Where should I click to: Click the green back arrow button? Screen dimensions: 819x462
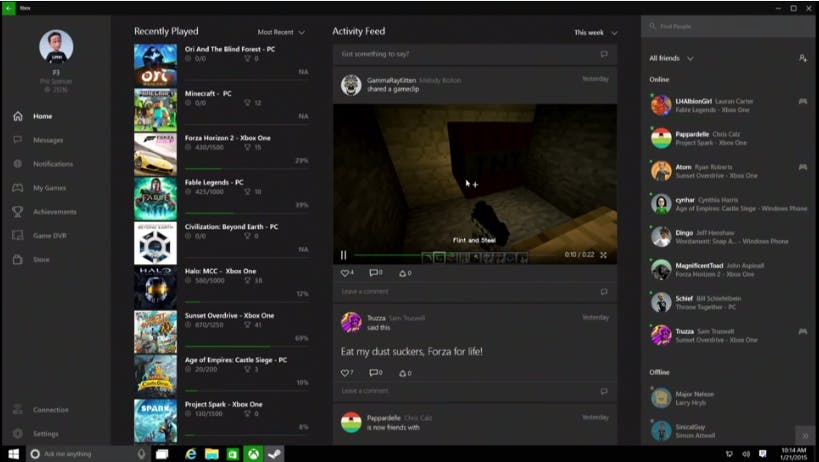(x=9, y=8)
